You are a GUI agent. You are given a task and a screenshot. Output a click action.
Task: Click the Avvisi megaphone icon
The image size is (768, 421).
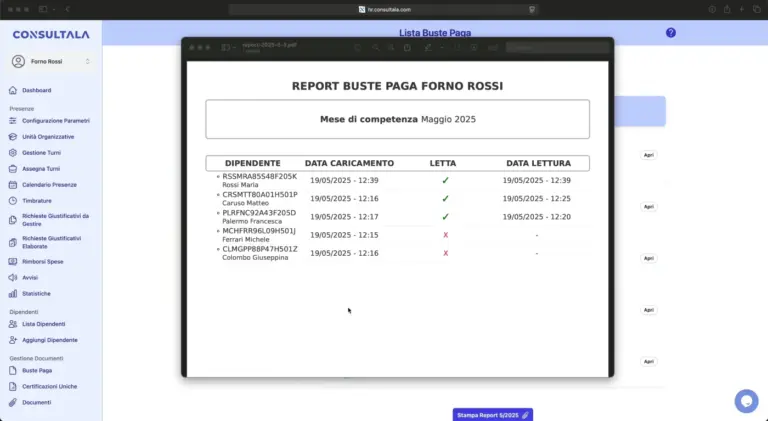coord(13,278)
